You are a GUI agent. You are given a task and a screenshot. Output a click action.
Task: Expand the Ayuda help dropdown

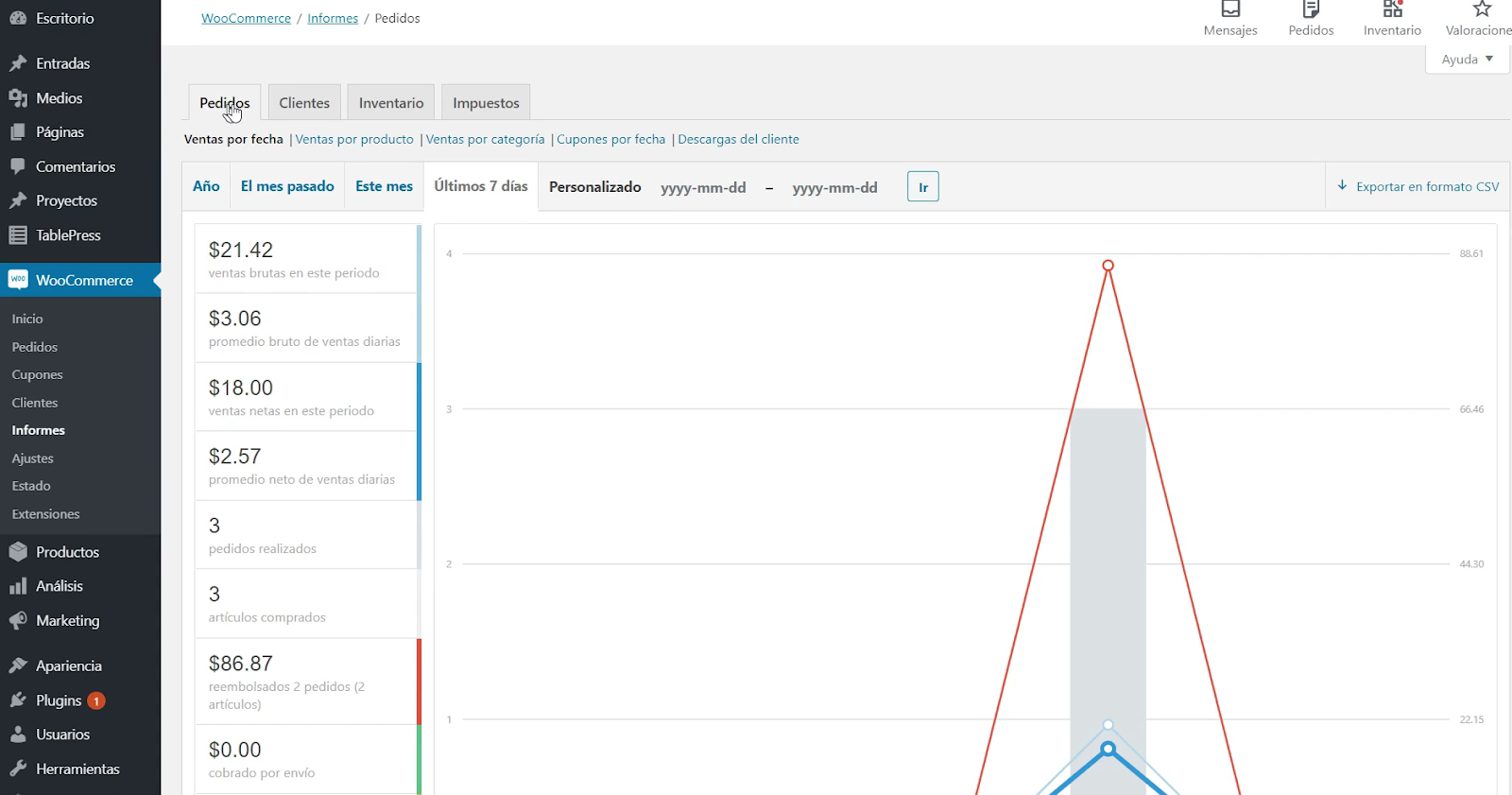pyautogui.click(x=1468, y=59)
